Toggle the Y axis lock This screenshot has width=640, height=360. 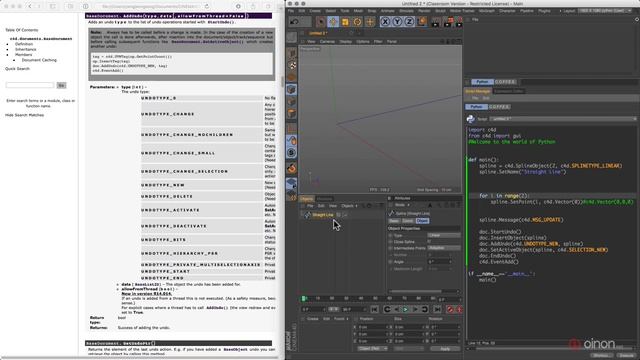[398, 21]
